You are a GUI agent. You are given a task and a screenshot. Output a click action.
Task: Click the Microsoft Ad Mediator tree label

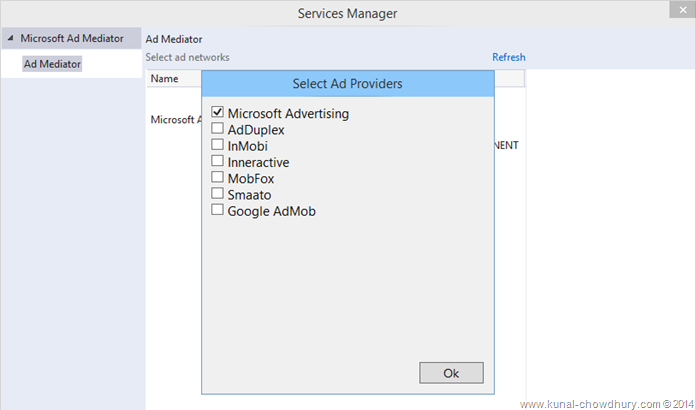point(72,39)
